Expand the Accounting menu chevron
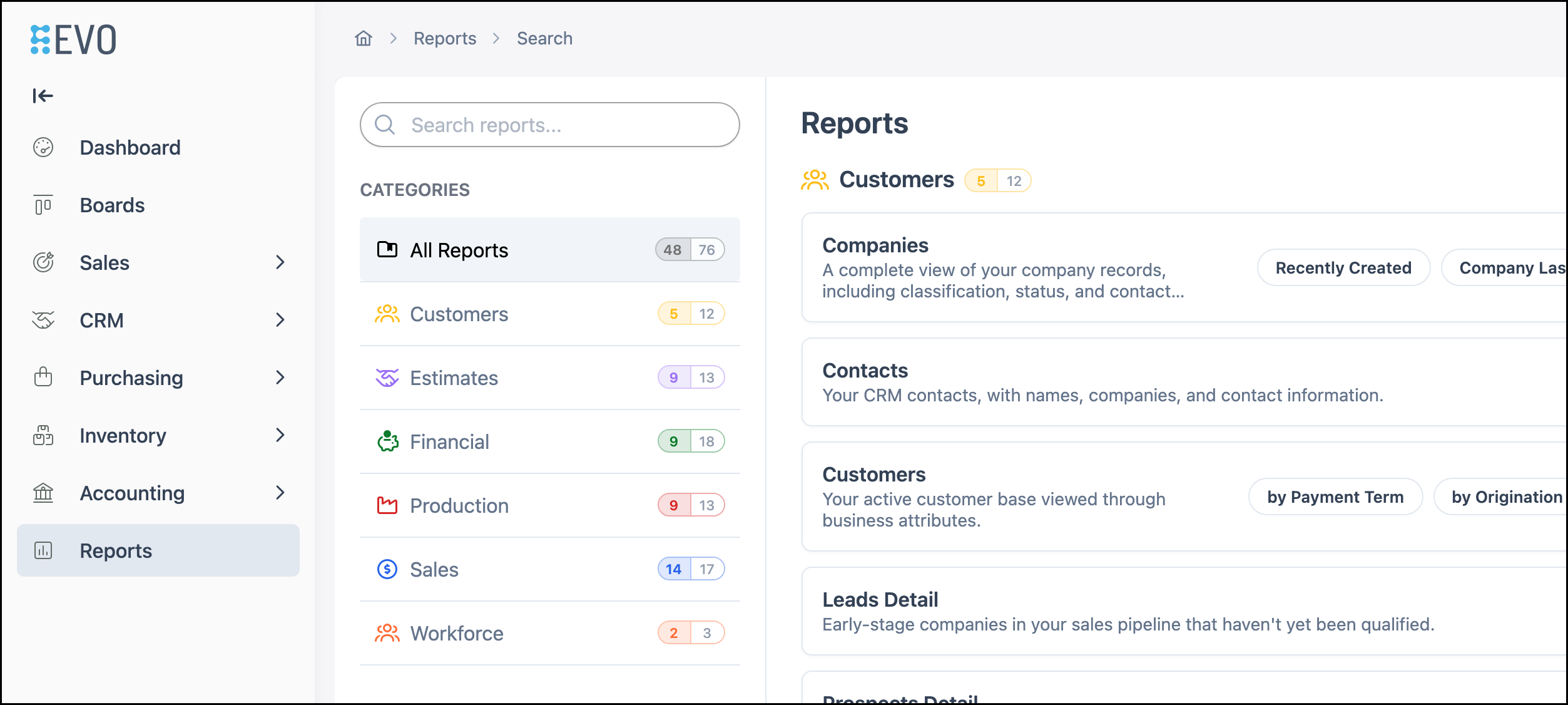The image size is (1568, 705). [280, 493]
